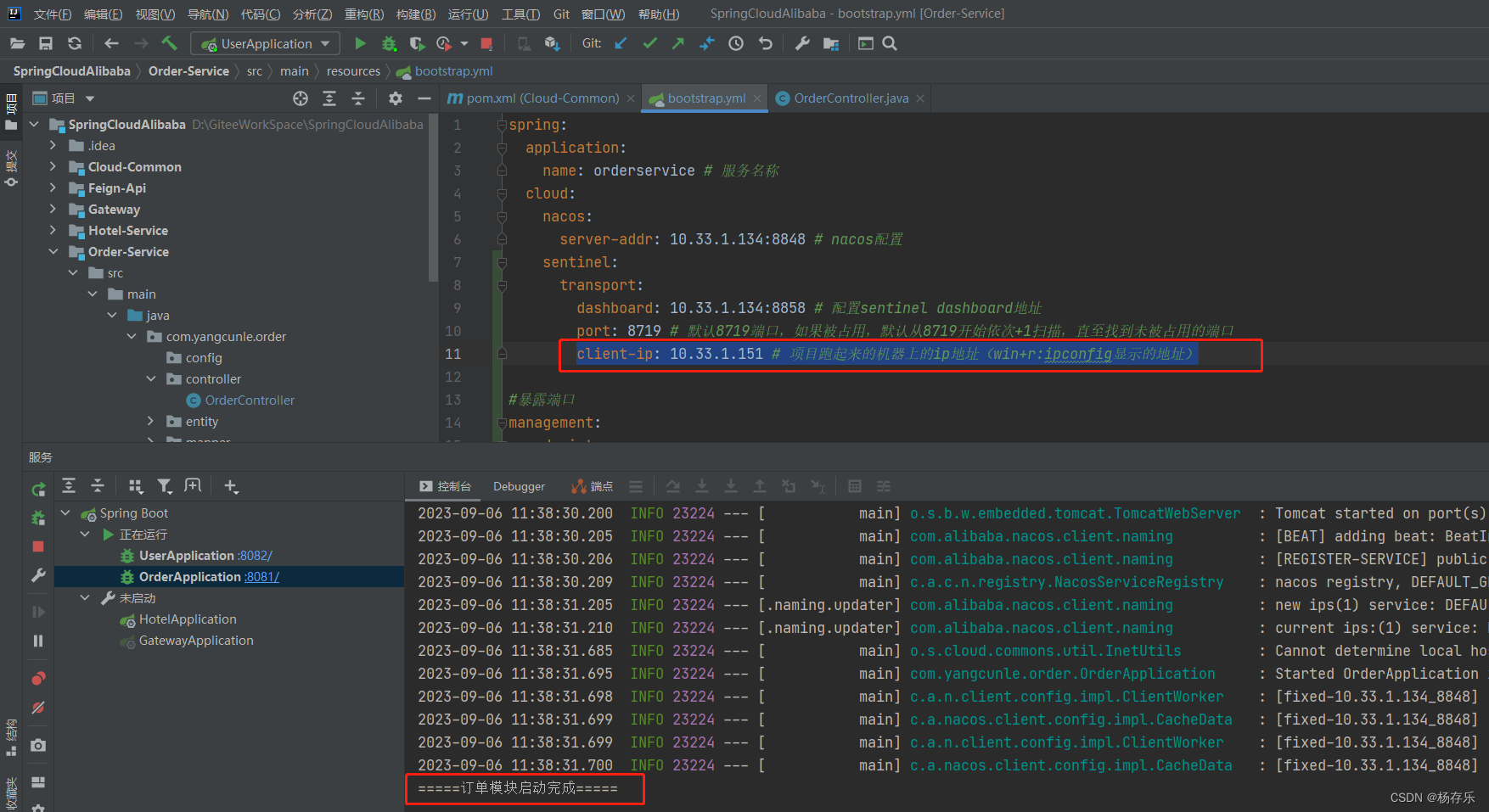The width and height of the screenshot is (1489, 812).
Task: Select HotelApplication service
Action: pyautogui.click(x=188, y=619)
